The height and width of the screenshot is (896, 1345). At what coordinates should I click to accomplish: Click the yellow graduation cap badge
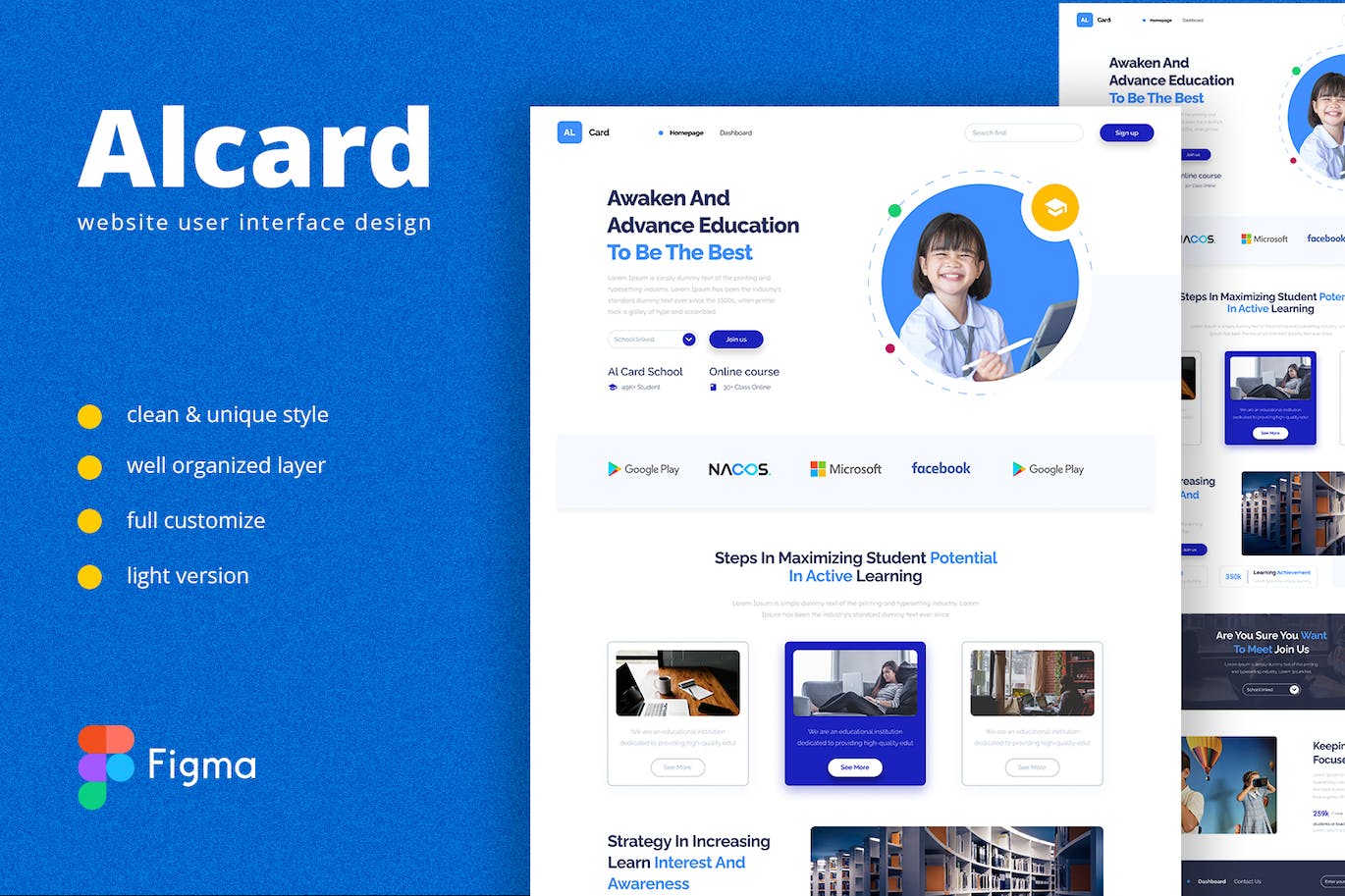[x=1055, y=208]
